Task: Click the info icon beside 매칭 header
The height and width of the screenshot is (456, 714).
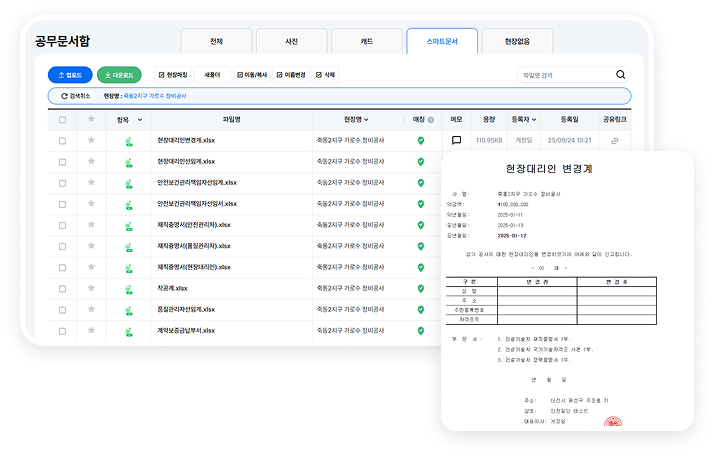Action: (431, 119)
